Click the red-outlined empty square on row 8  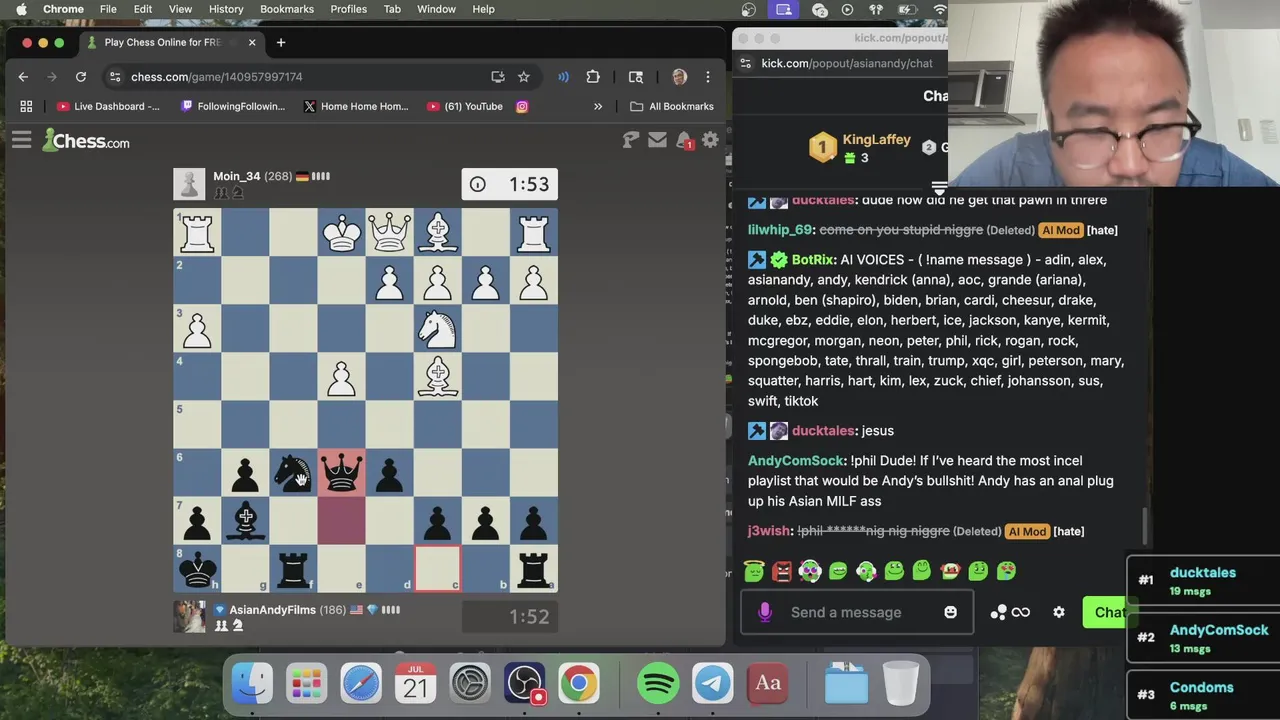point(437,570)
